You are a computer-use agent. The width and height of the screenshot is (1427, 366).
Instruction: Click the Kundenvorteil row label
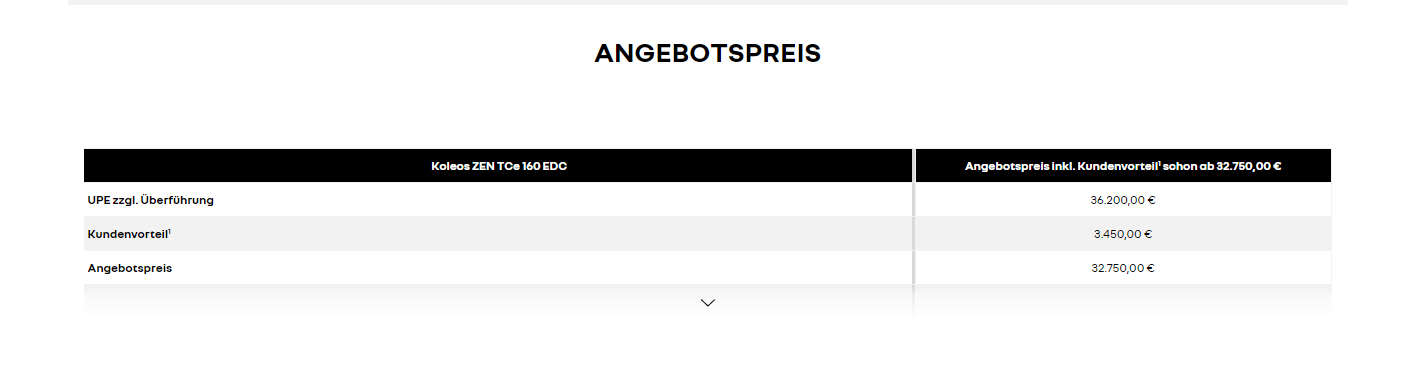pos(129,234)
